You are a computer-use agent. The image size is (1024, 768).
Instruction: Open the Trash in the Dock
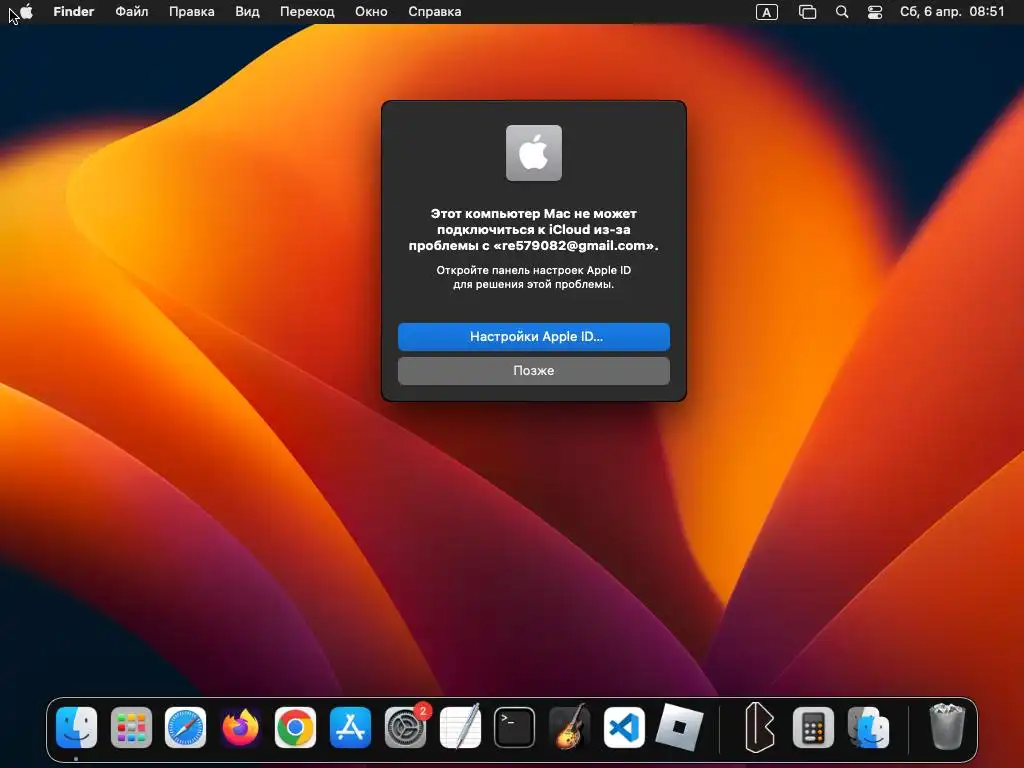tap(948, 726)
